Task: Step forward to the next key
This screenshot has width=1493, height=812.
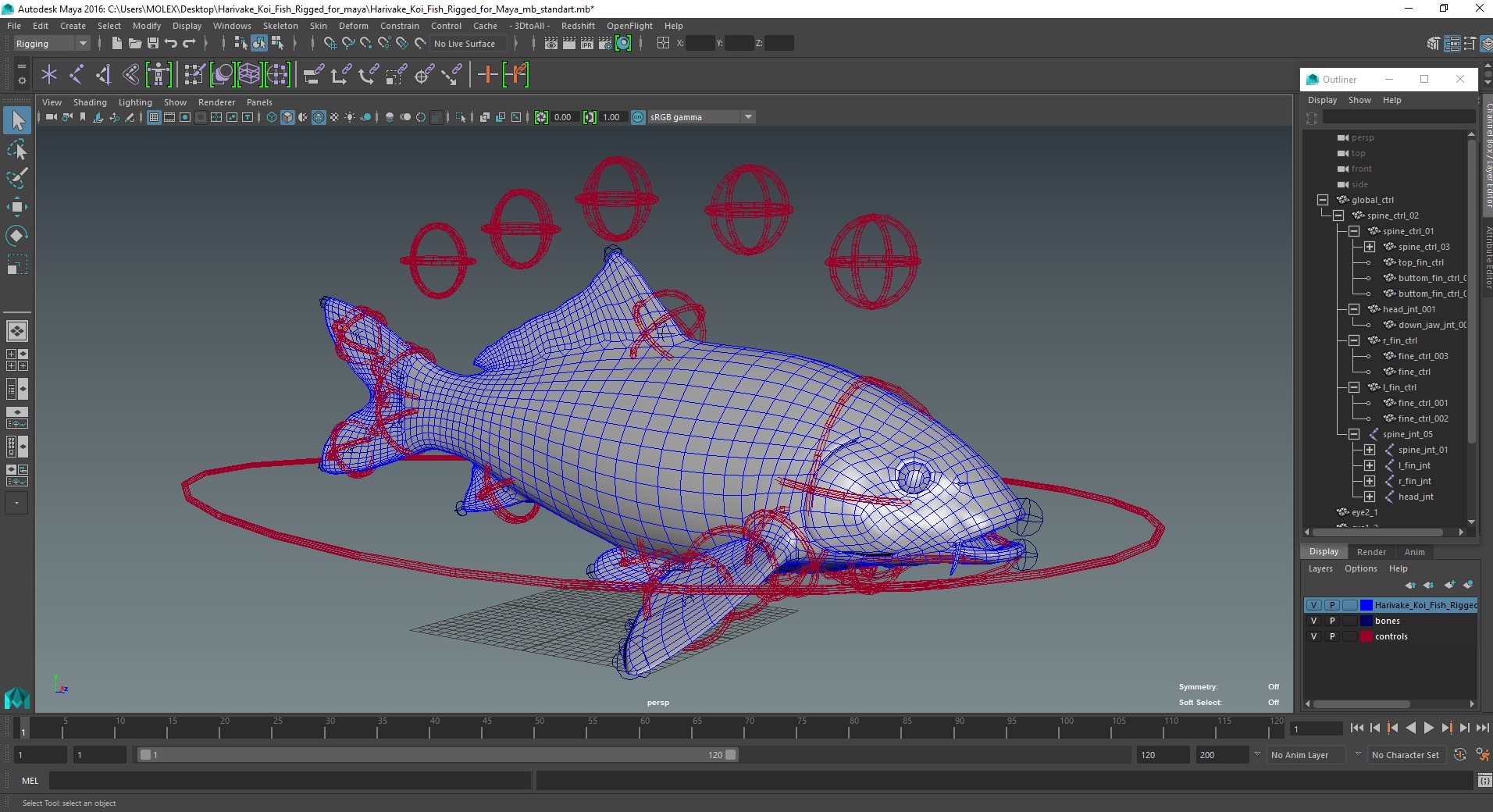Action: pyautogui.click(x=1447, y=728)
